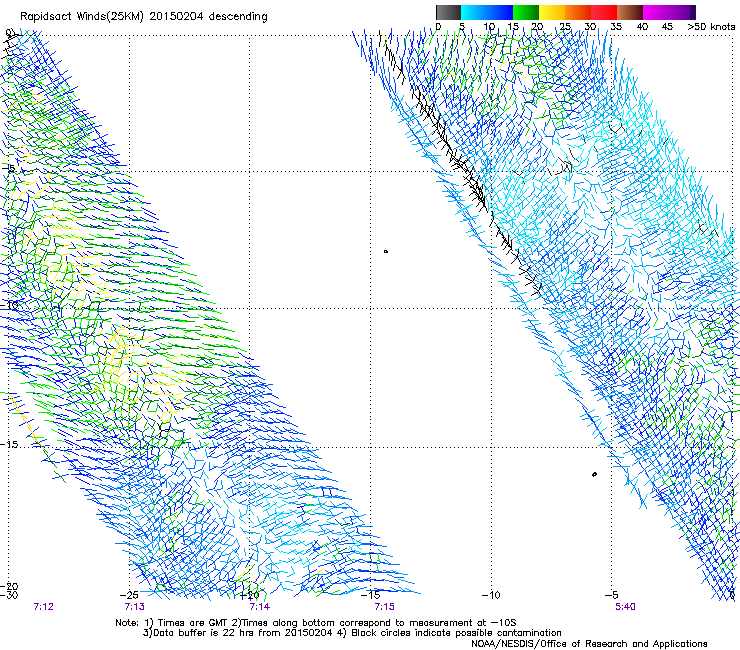This screenshot has height=650, width=740.
Task: Click the yellow 20-25 knots legend swatch
Action: pyautogui.click(x=552, y=12)
